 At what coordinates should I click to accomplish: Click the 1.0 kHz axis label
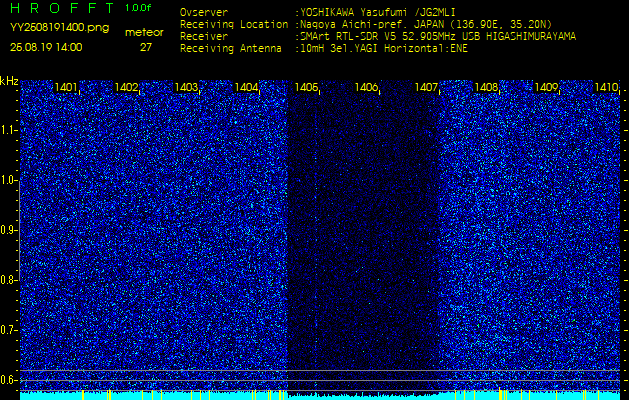point(7,181)
